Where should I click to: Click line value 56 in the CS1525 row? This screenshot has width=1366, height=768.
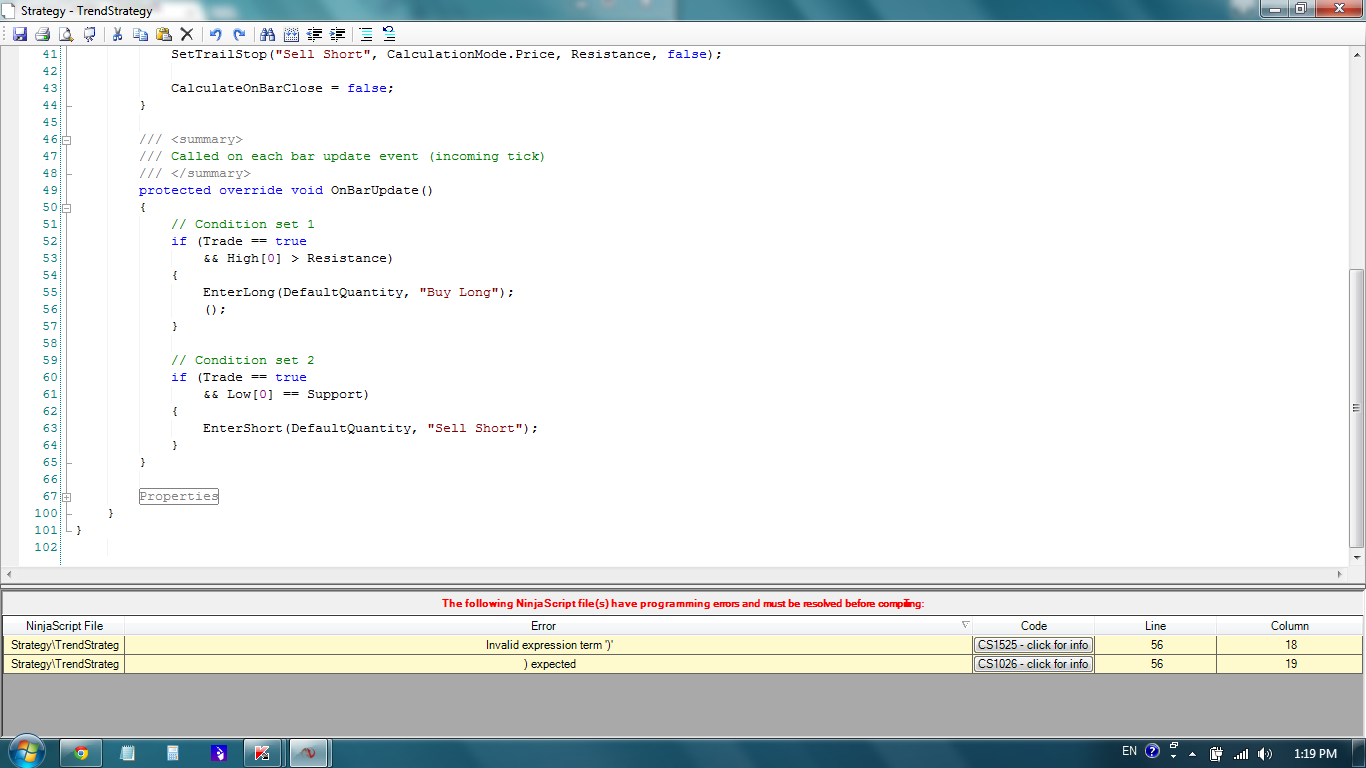[1157, 645]
